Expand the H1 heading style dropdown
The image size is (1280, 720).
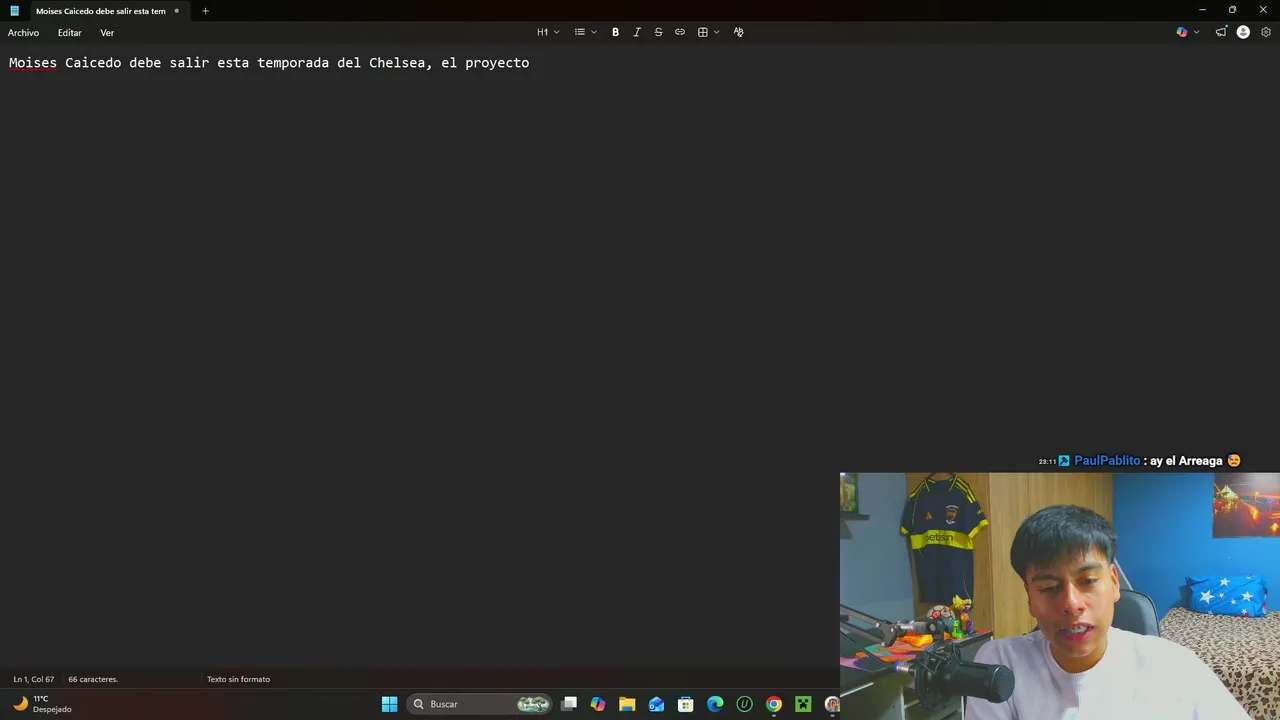[548, 32]
